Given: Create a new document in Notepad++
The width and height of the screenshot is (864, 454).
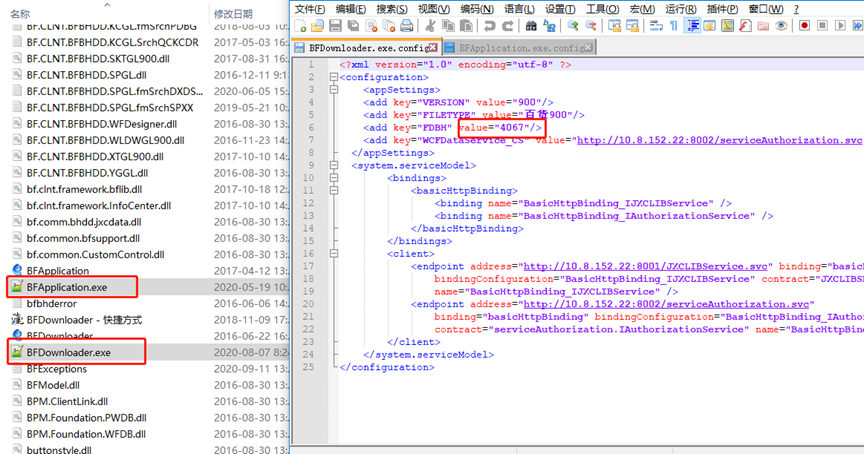Looking at the screenshot, I should pyautogui.click(x=300, y=25).
